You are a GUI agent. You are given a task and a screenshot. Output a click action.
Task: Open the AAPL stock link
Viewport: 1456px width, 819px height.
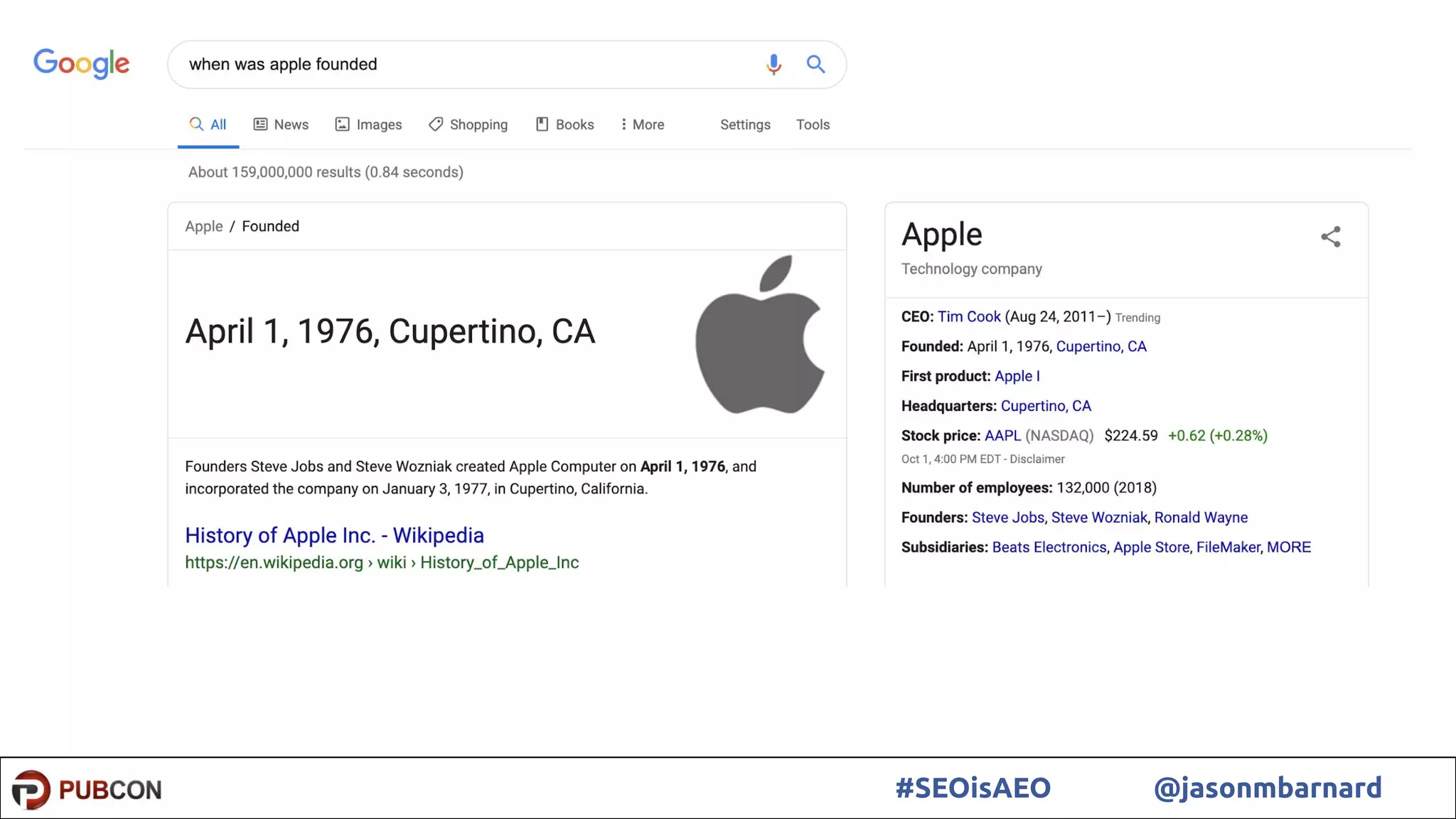[1002, 436]
